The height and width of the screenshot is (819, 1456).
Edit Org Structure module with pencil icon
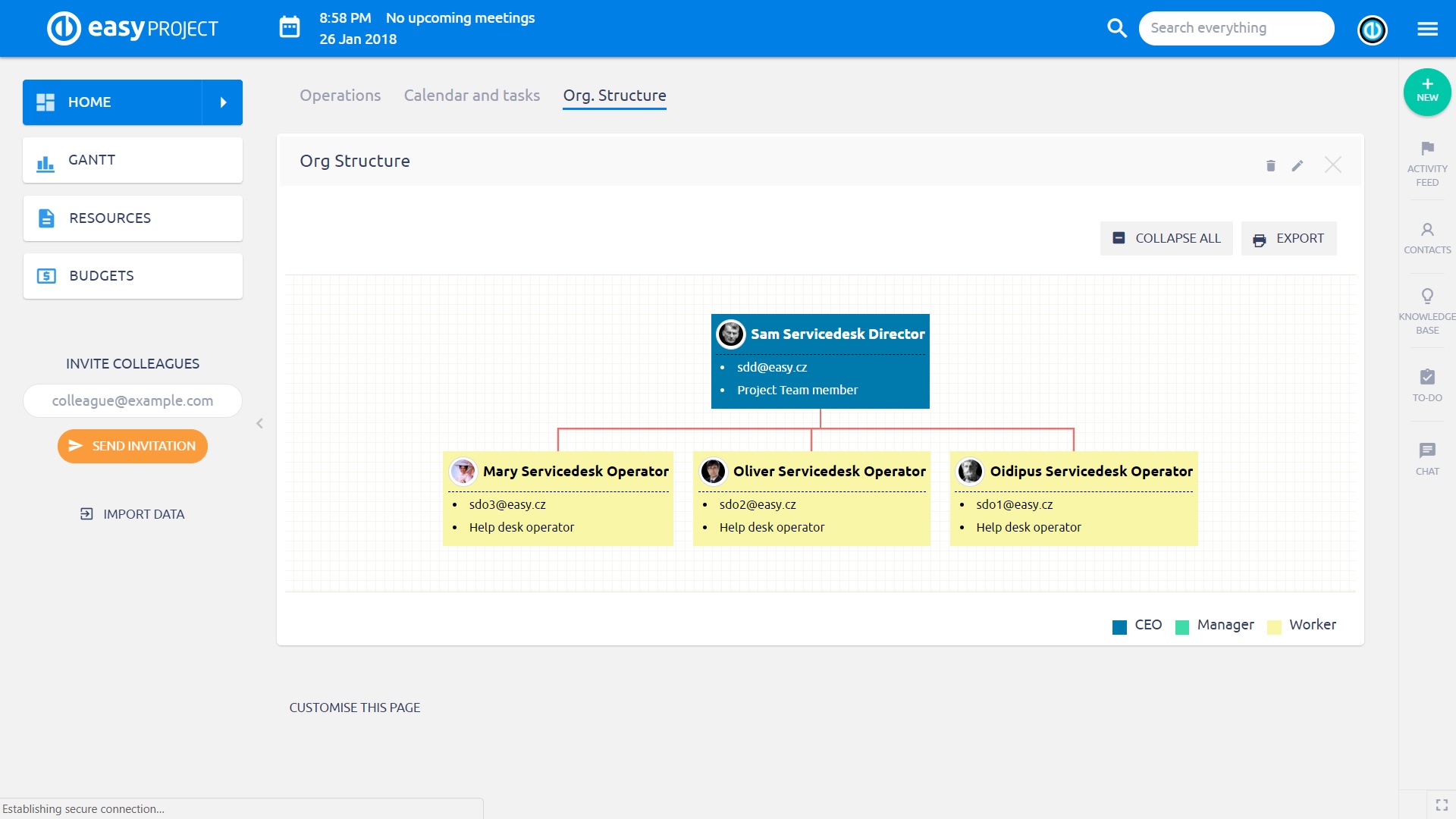click(x=1298, y=165)
